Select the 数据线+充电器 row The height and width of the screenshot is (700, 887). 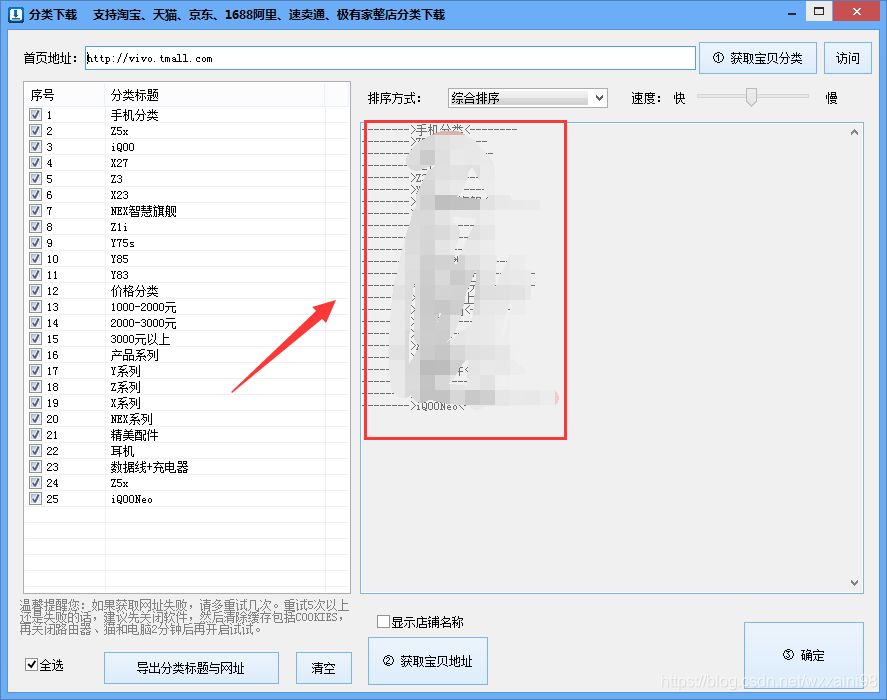(187, 467)
